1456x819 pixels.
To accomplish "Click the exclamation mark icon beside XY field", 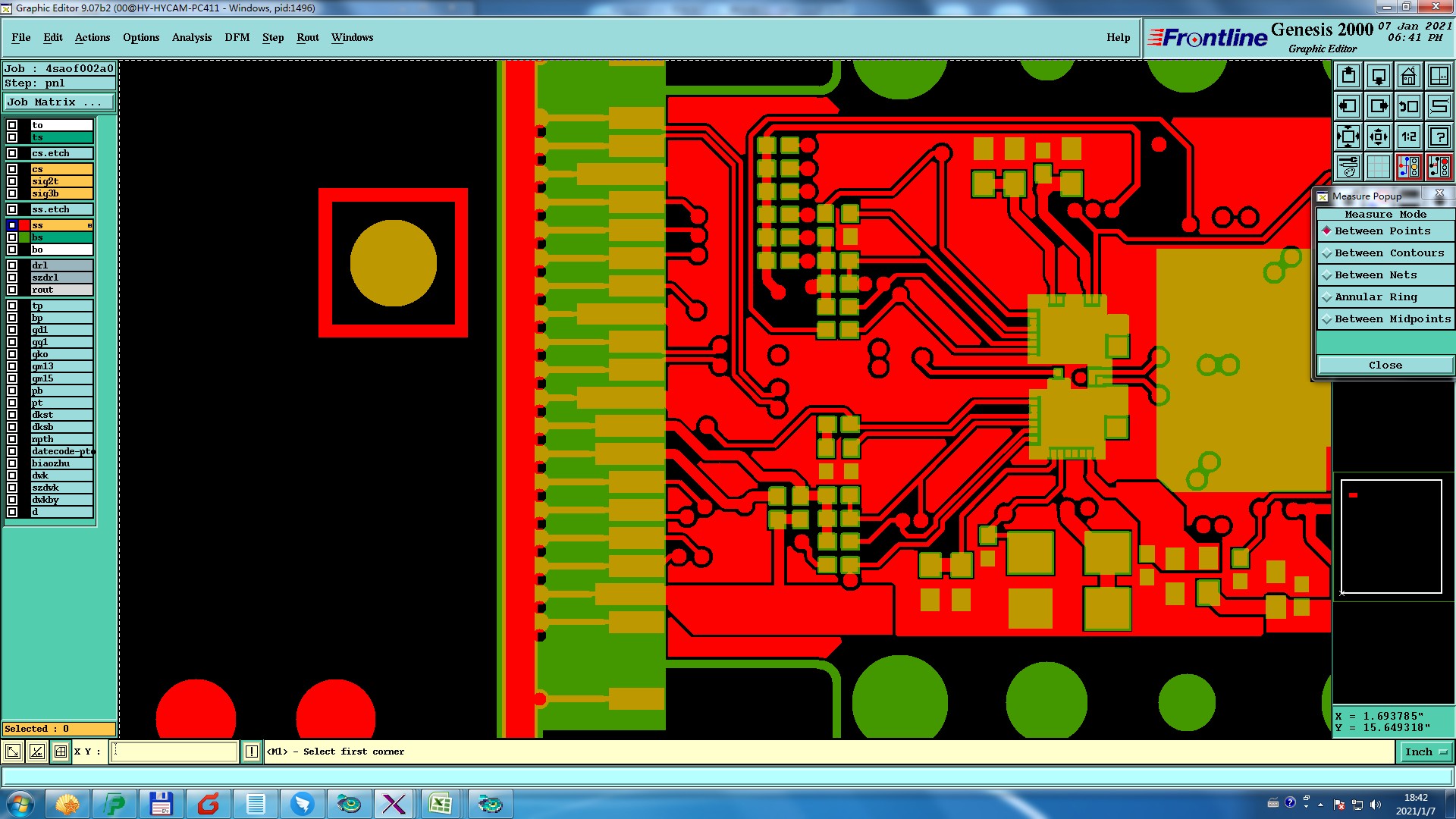I will tap(252, 752).
